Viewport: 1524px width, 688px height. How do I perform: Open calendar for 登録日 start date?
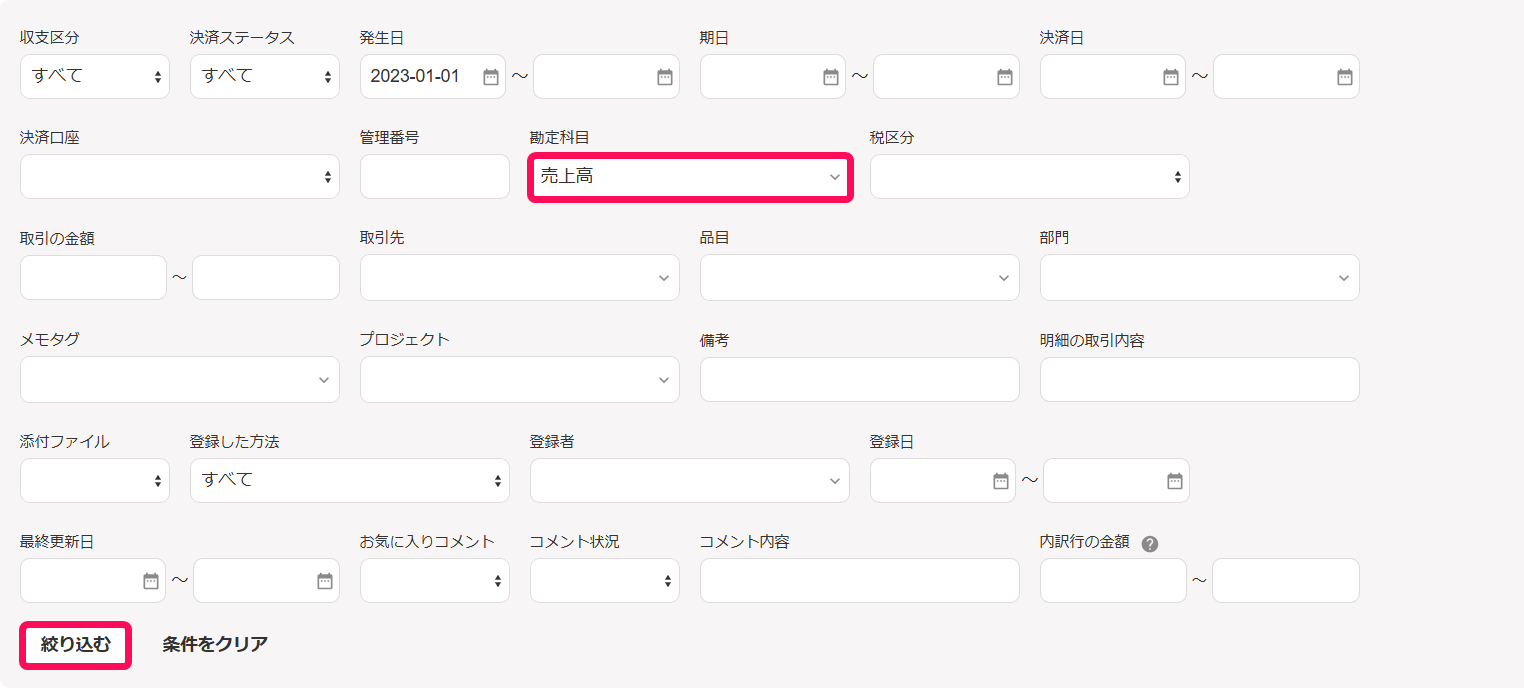tap(1001, 481)
